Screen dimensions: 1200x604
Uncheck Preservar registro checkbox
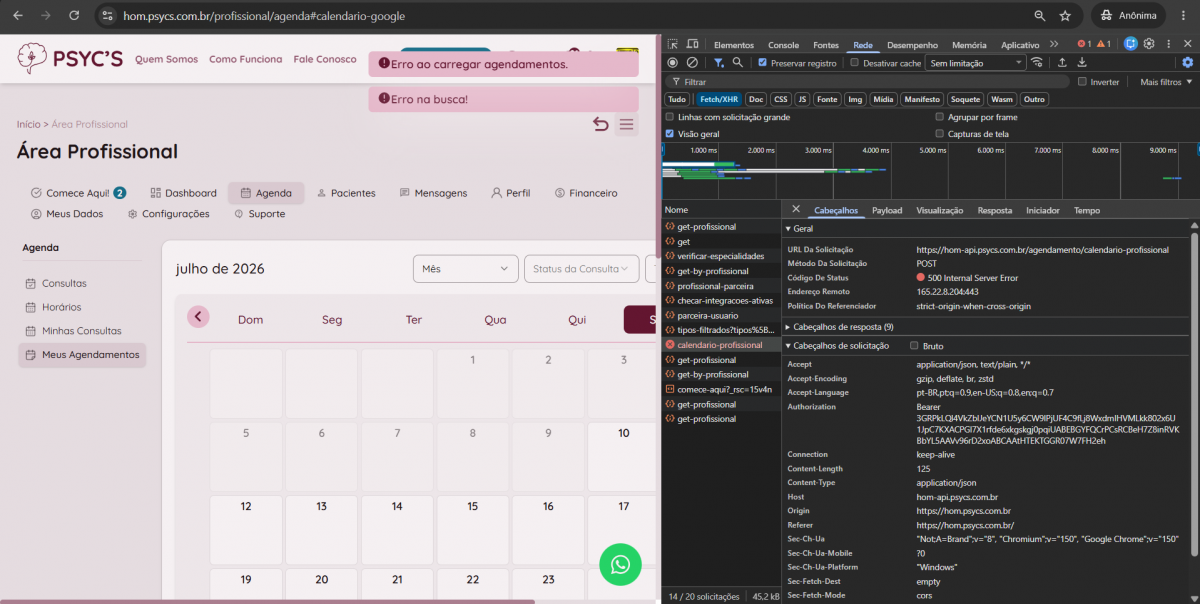[763, 63]
